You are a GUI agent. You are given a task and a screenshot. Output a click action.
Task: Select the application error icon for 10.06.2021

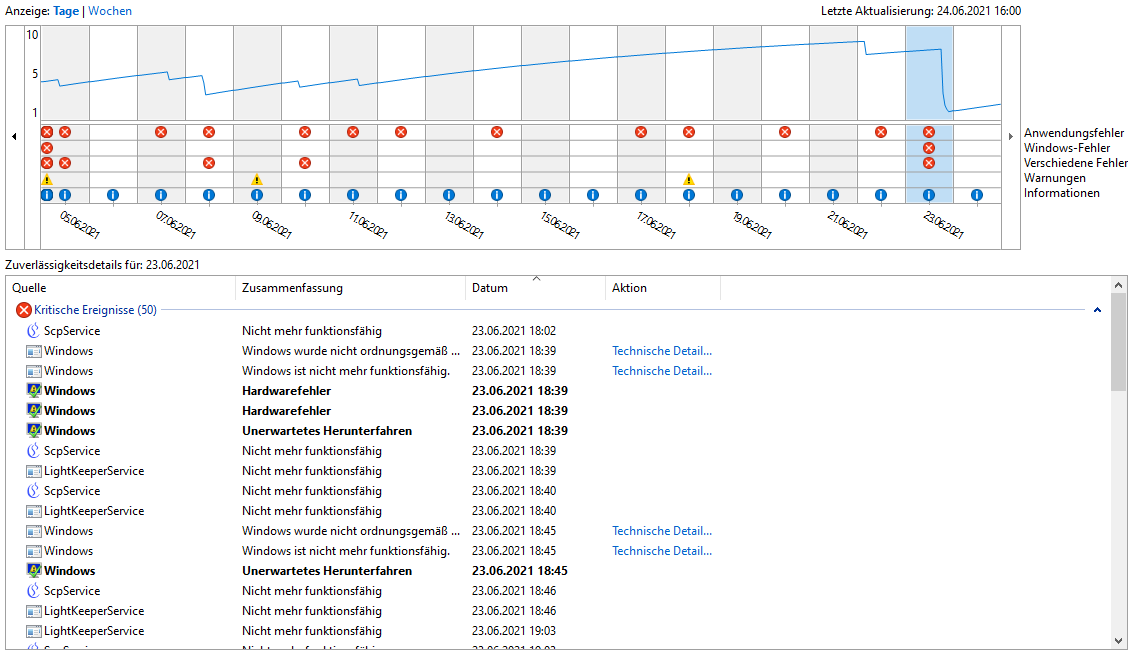305,132
